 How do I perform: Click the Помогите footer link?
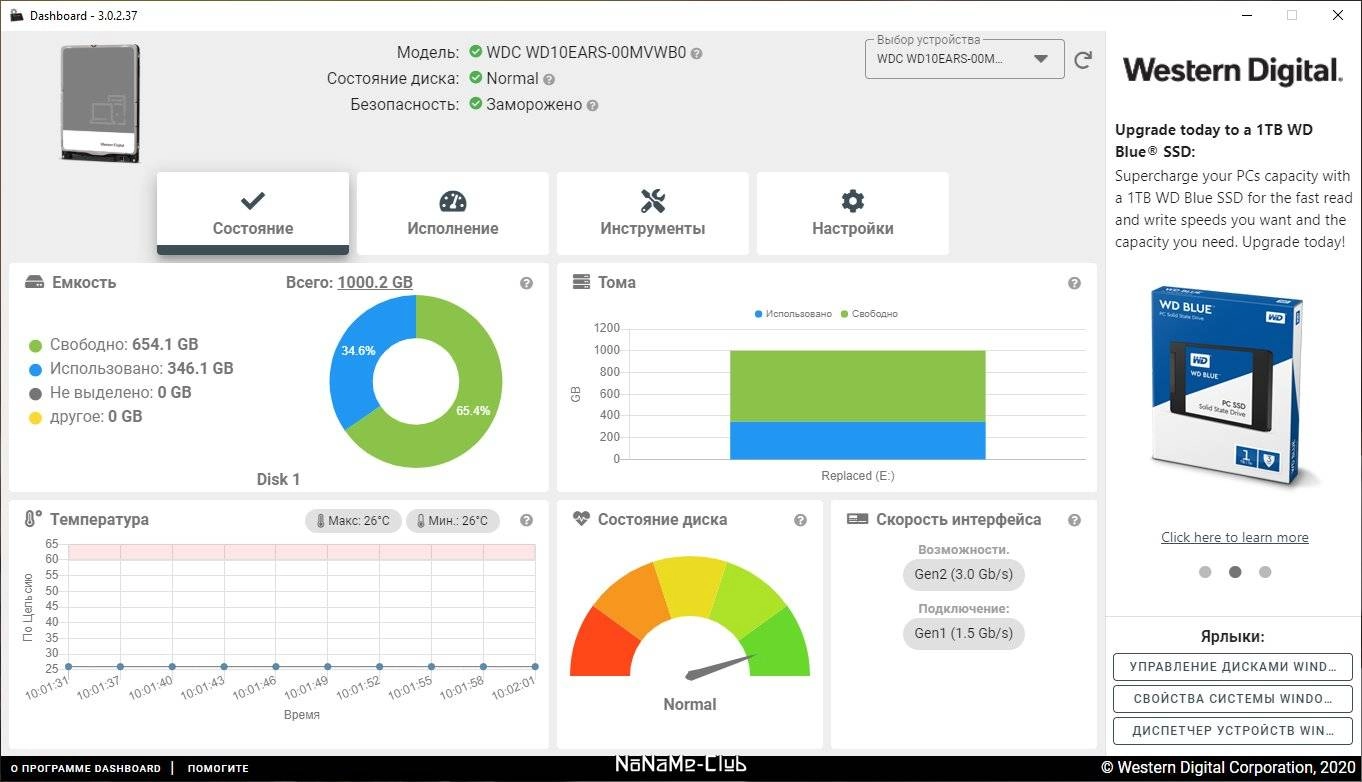218,769
